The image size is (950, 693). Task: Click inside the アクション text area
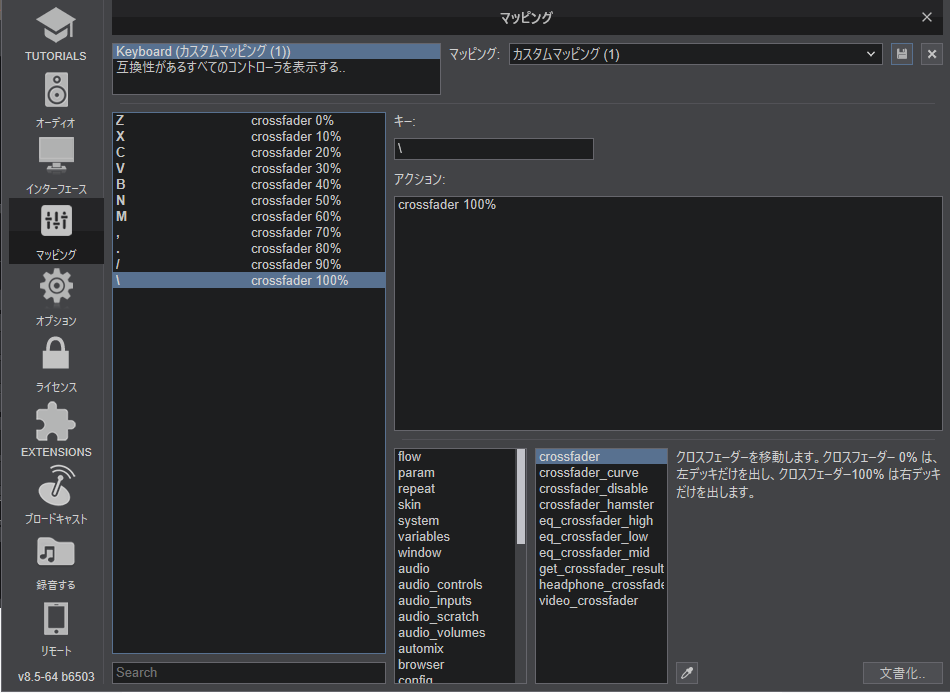pyautogui.click(x=668, y=313)
